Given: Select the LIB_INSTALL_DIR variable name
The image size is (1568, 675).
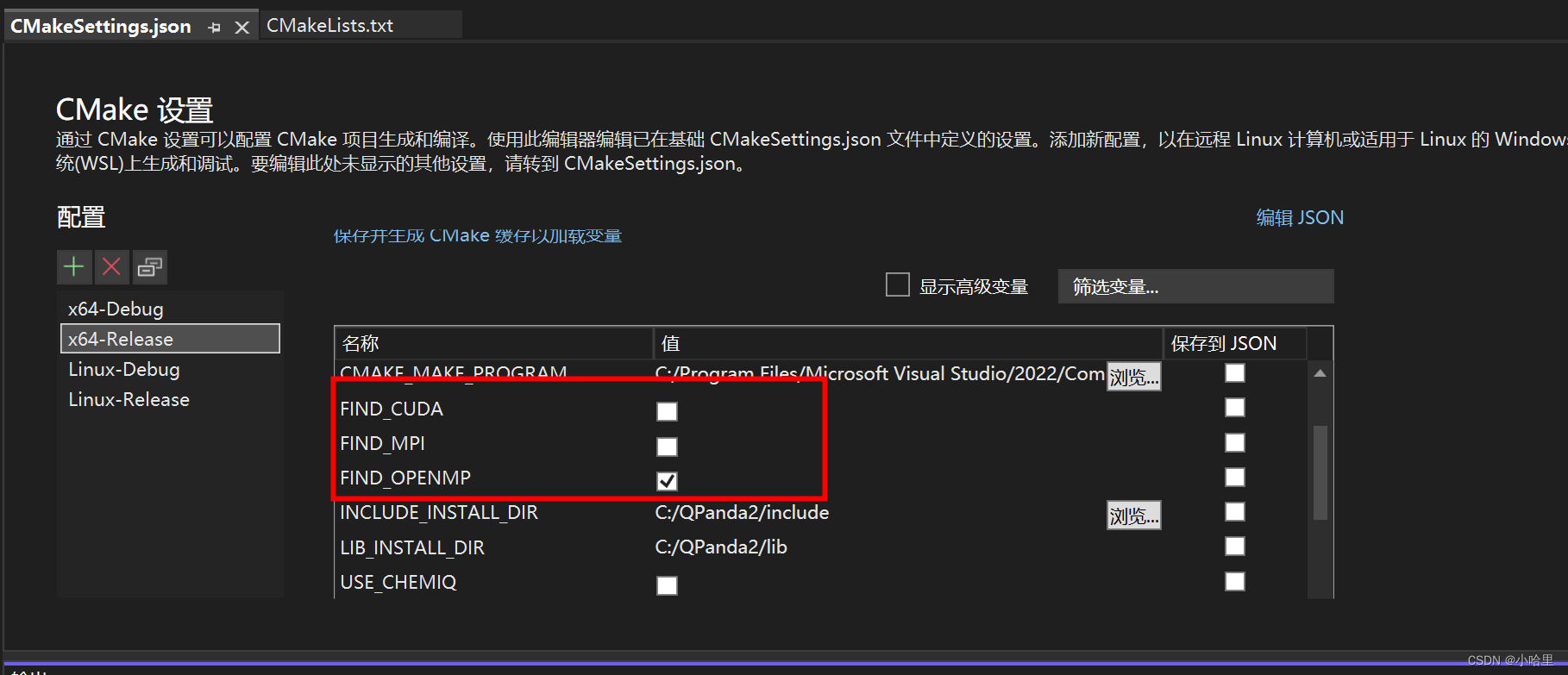Looking at the screenshot, I should pyautogui.click(x=412, y=547).
